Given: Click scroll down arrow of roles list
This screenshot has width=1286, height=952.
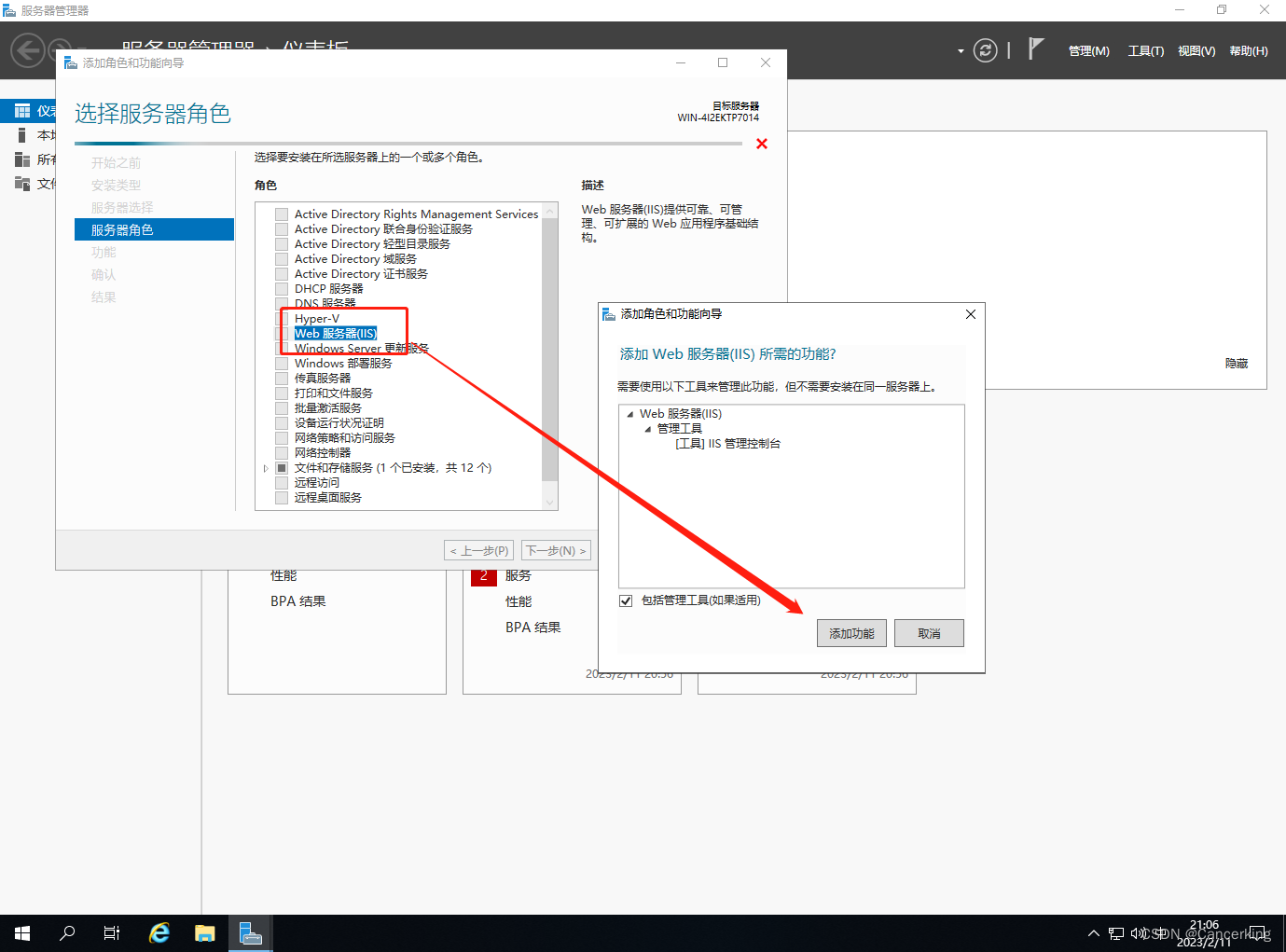Looking at the screenshot, I should coord(550,503).
